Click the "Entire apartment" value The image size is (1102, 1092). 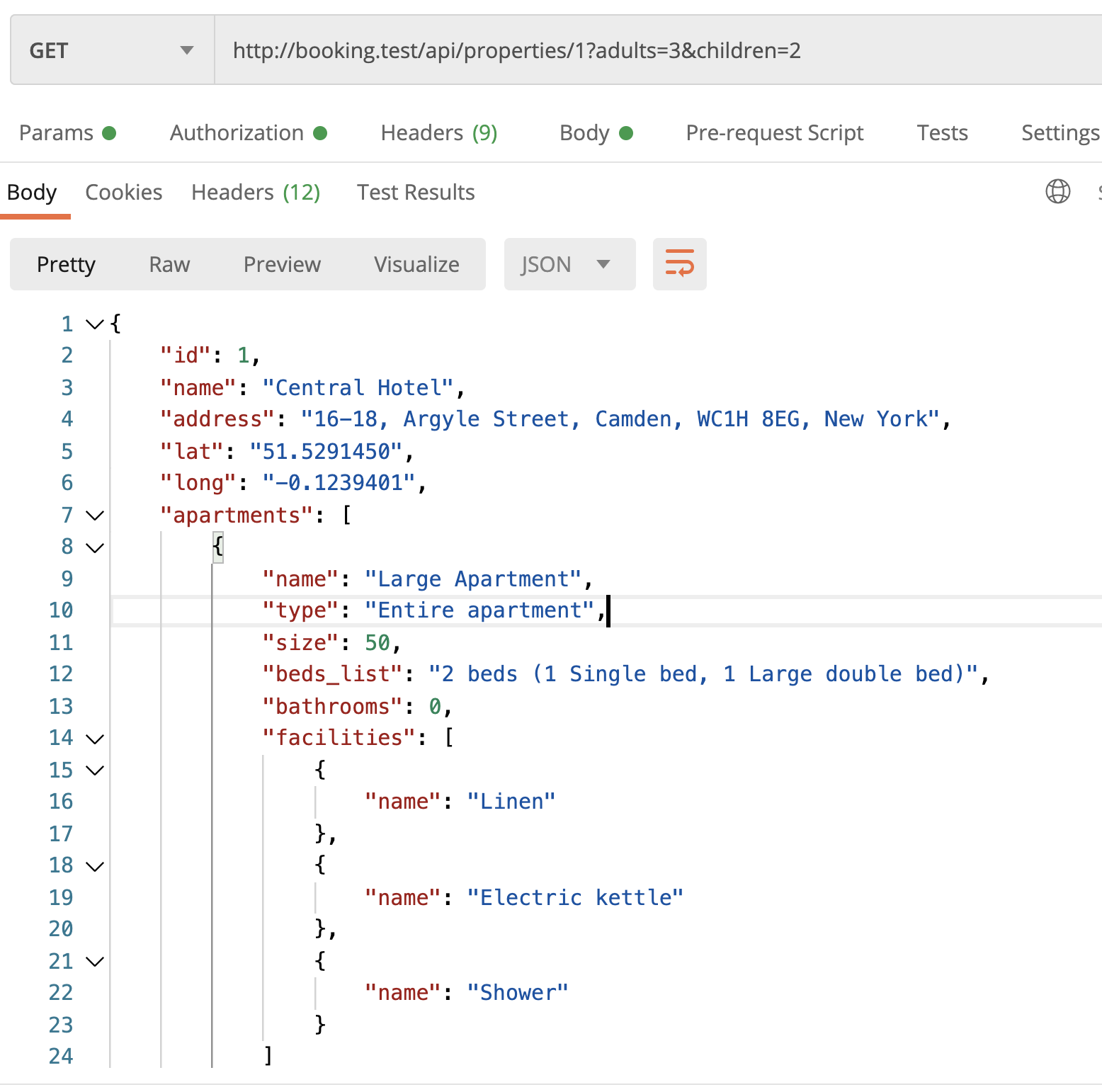pyautogui.click(x=479, y=610)
